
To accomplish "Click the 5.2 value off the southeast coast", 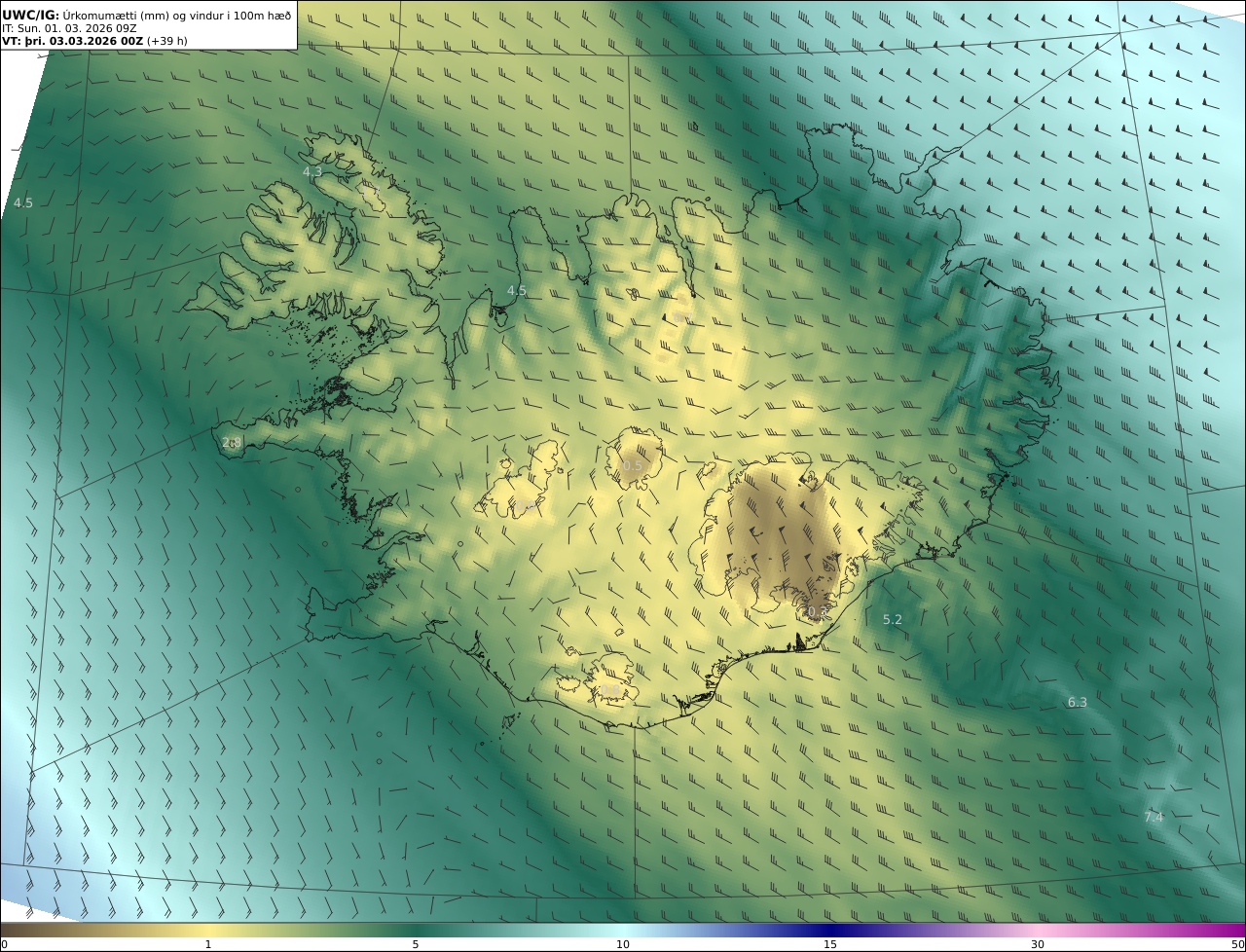I will [893, 619].
